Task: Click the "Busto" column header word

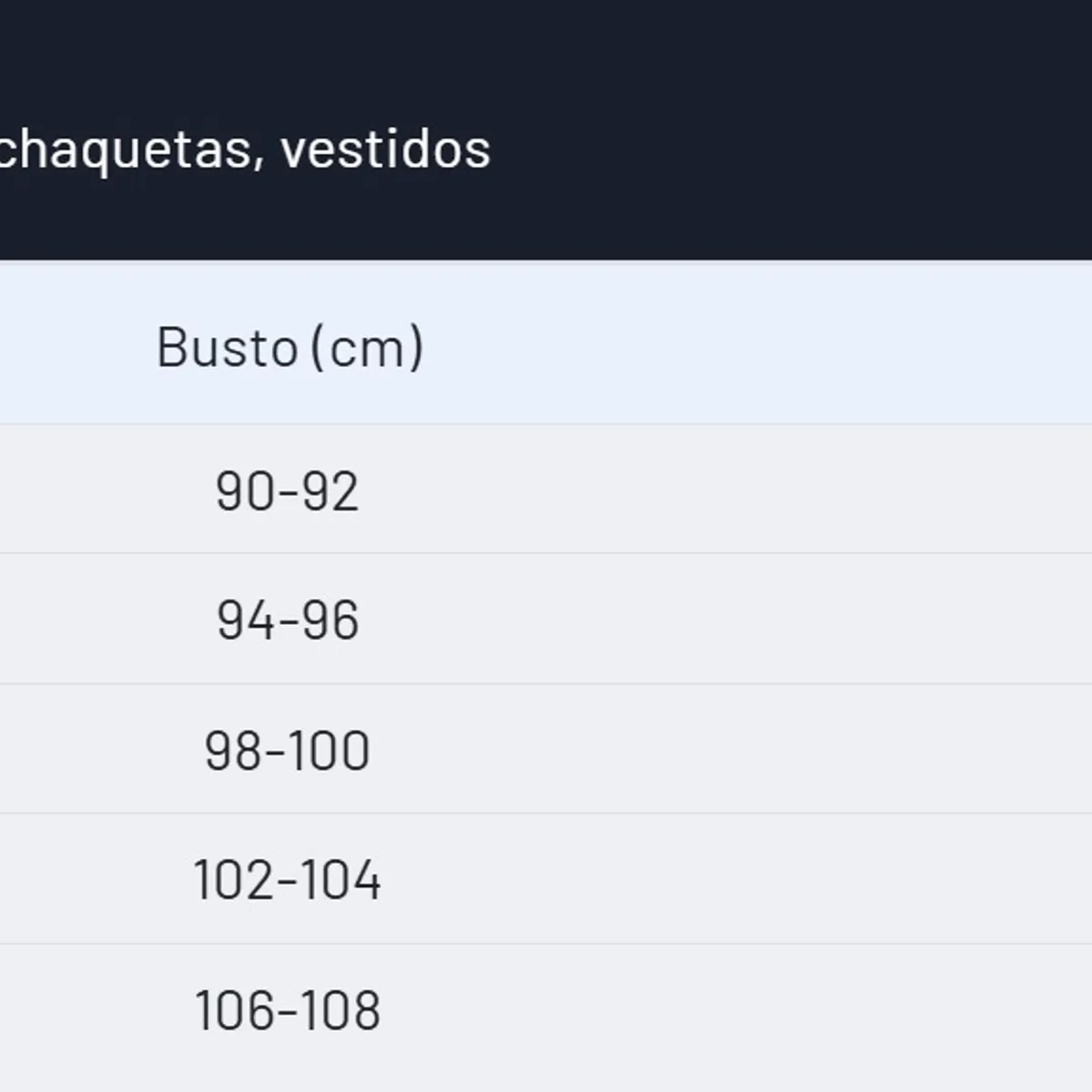Action: coord(227,347)
